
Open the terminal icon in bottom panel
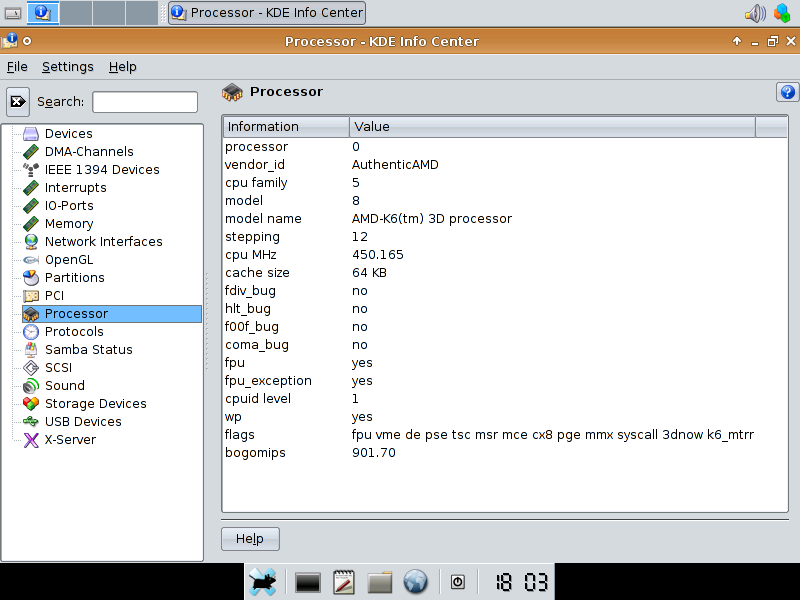(x=308, y=582)
